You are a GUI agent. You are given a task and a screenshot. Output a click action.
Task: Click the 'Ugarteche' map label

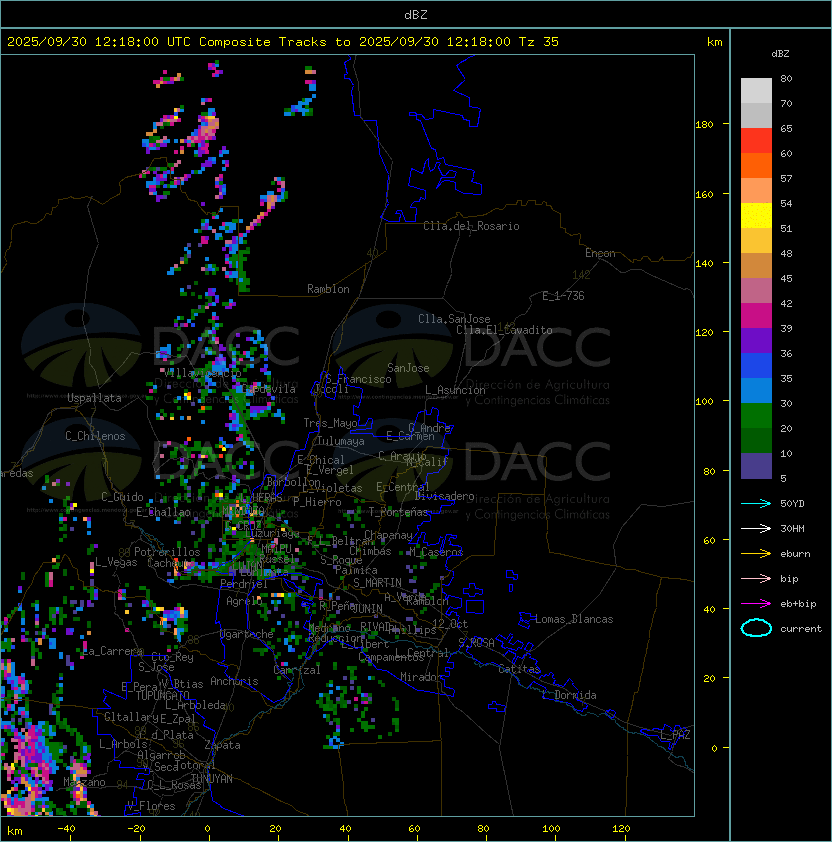click(246, 634)
